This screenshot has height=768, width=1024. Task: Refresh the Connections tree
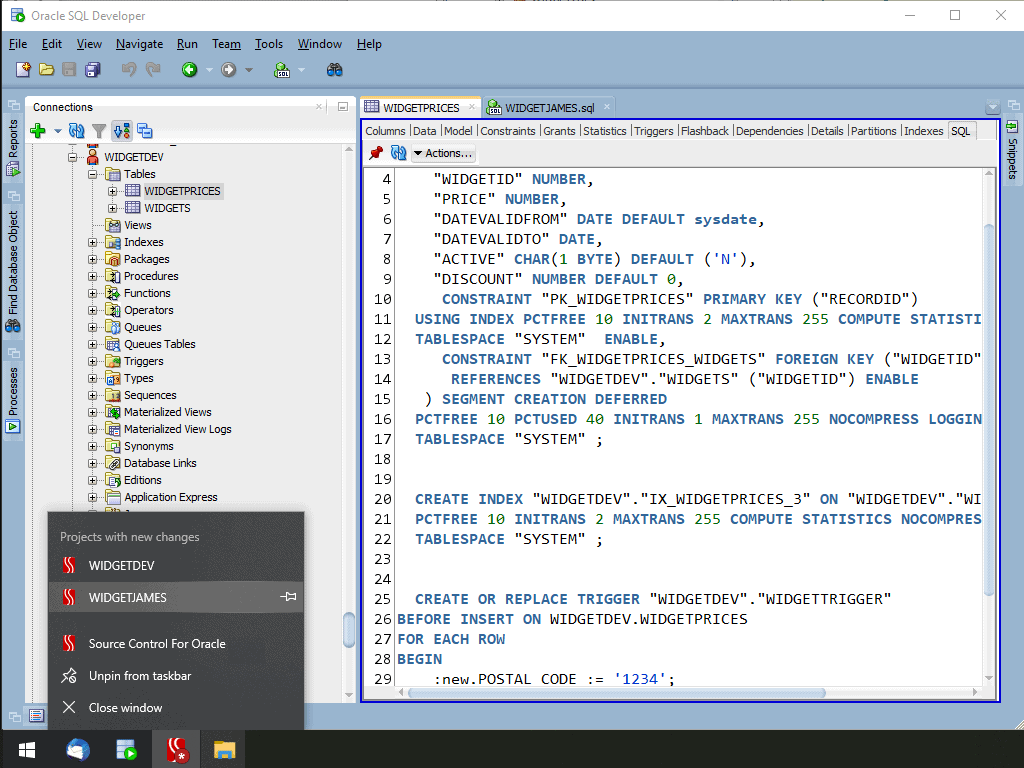(x=77, y=131)
